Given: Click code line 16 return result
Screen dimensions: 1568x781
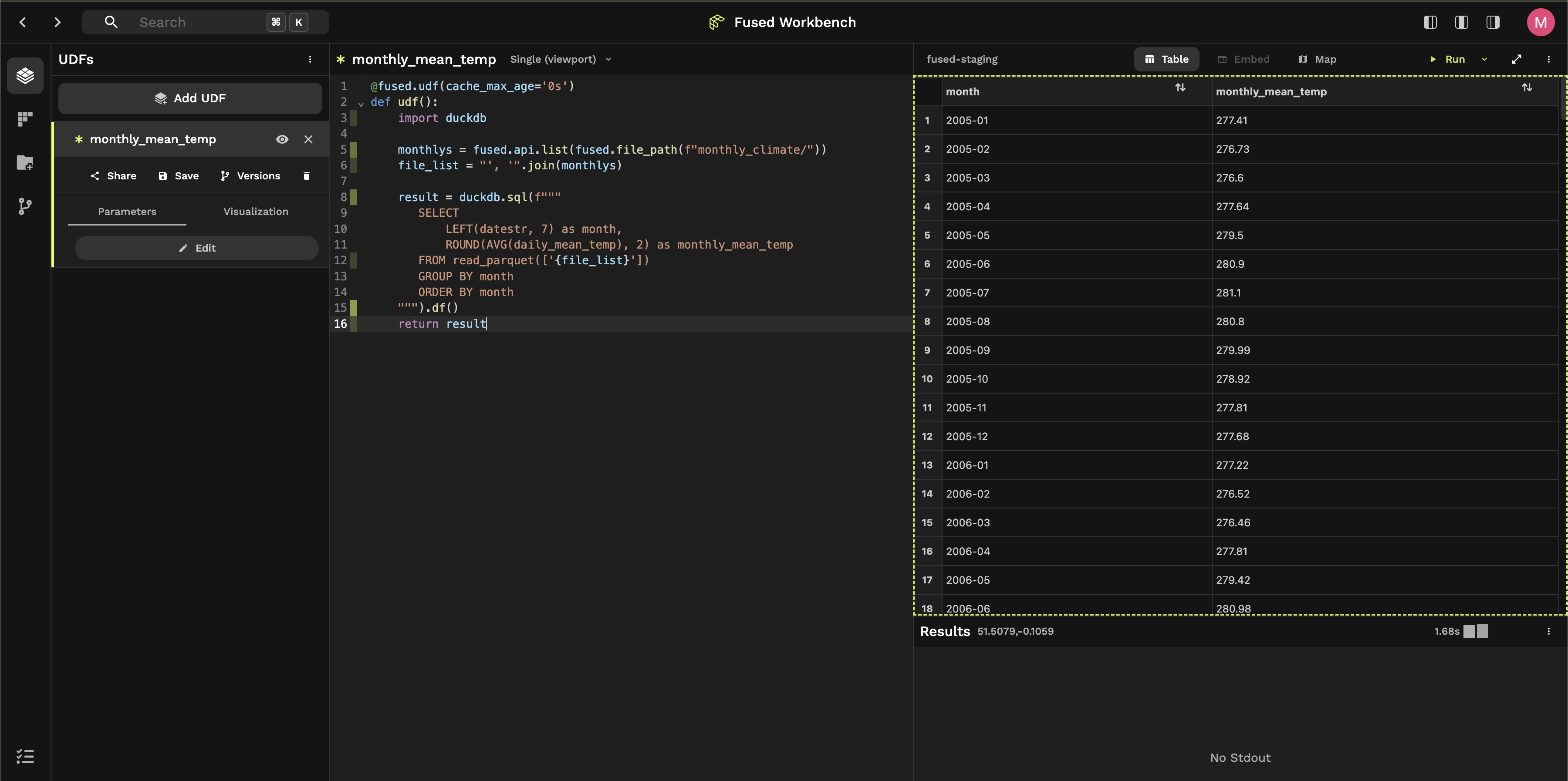Looking at the screenshot, I should pos(442,323).
